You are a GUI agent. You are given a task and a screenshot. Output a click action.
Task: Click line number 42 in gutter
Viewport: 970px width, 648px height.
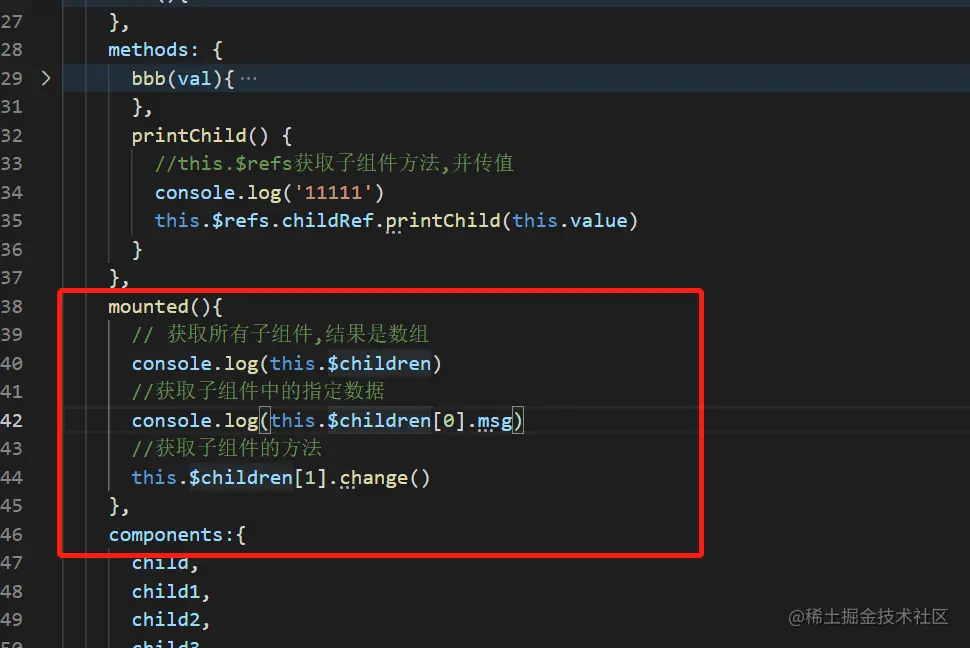coord(12,420)
